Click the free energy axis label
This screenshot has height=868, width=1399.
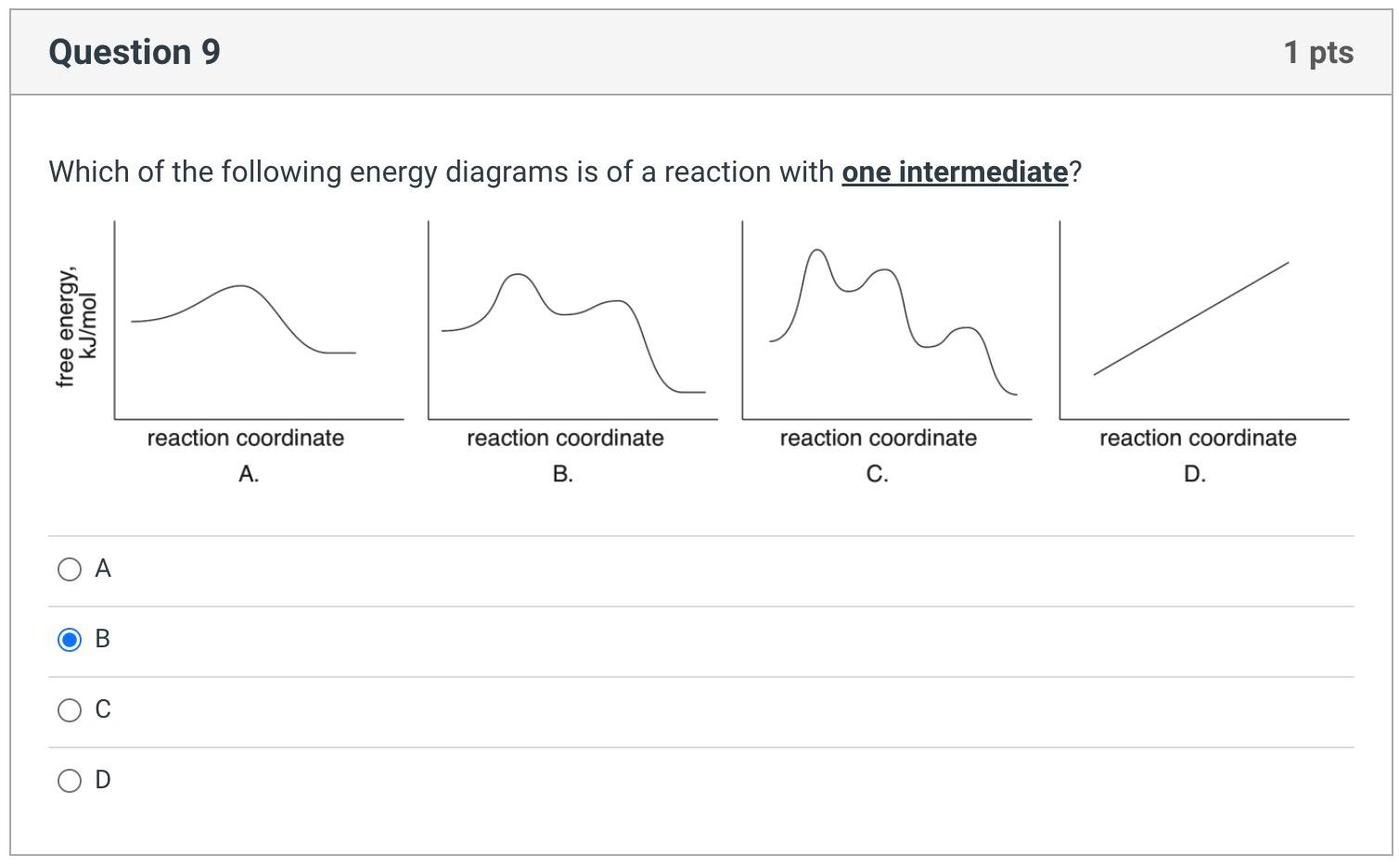74,325
